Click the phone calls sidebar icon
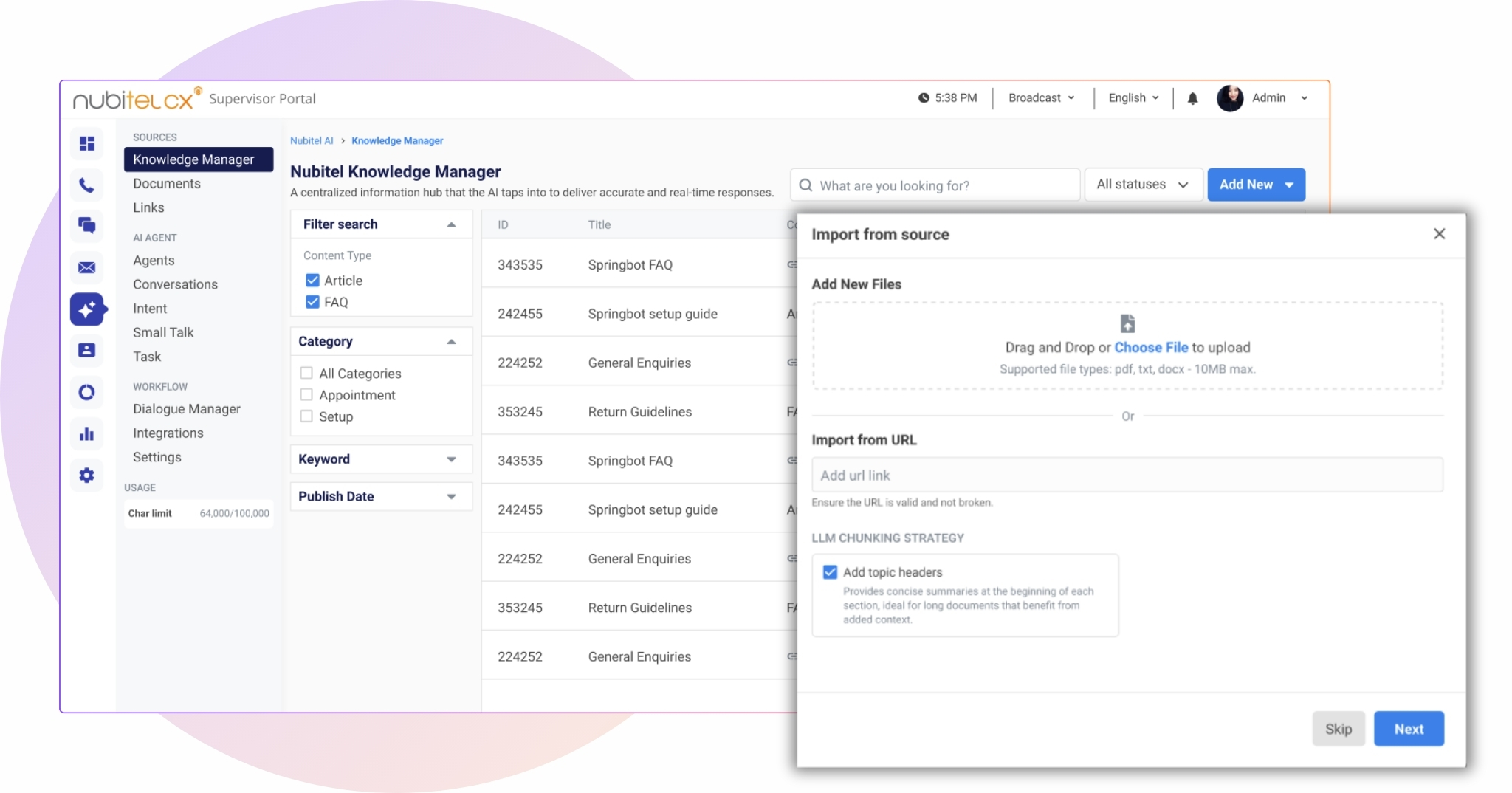 (87, 185)
